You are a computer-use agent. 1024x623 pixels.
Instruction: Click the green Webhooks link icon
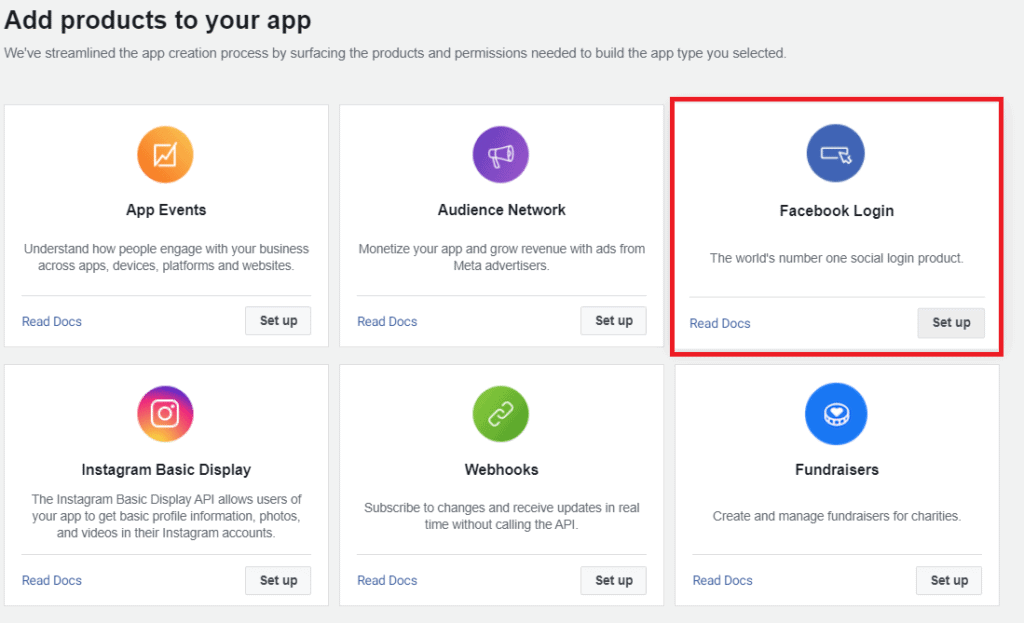click(x=500, y=414)
